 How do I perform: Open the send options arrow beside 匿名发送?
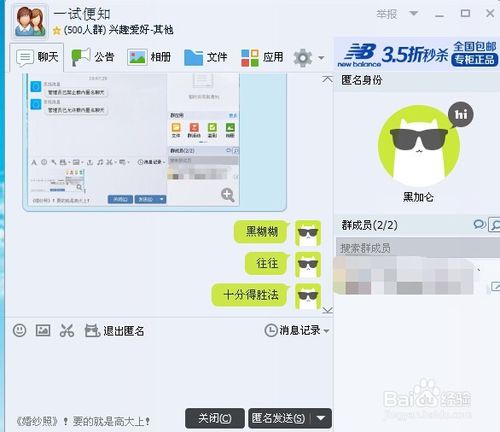[x=321, y=418]
